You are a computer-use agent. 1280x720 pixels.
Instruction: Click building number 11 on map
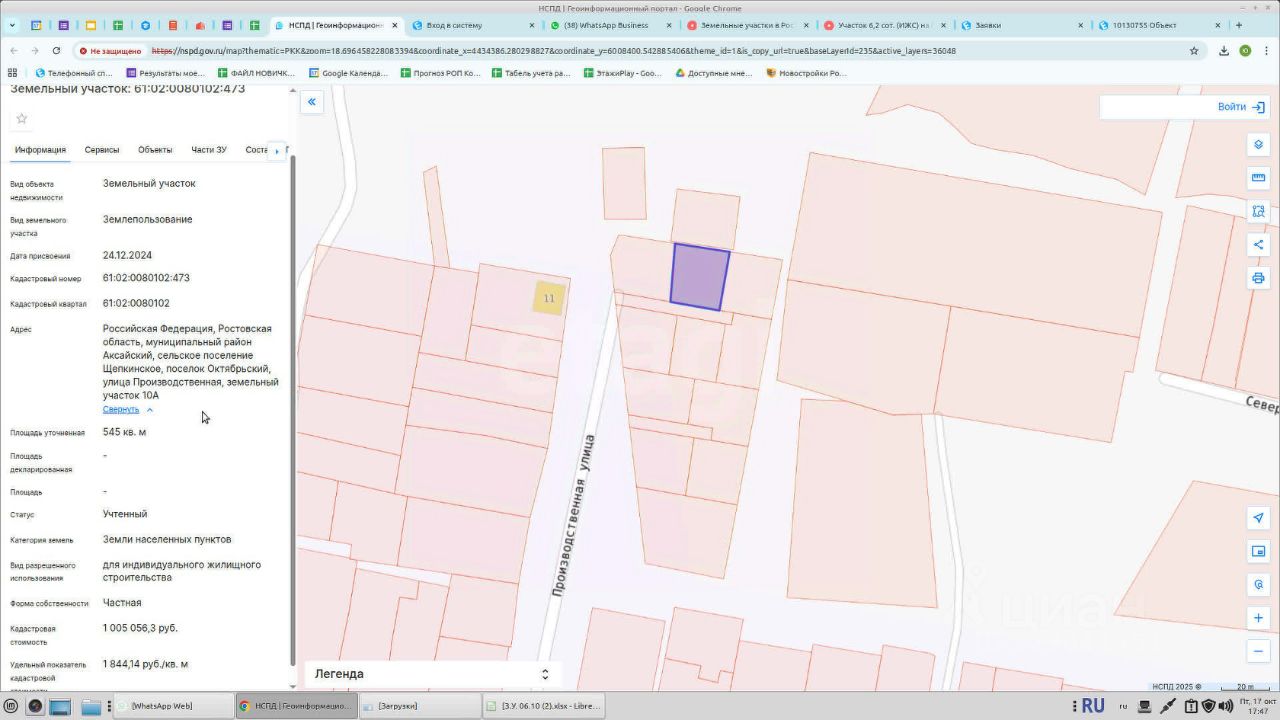pos(548,298)
